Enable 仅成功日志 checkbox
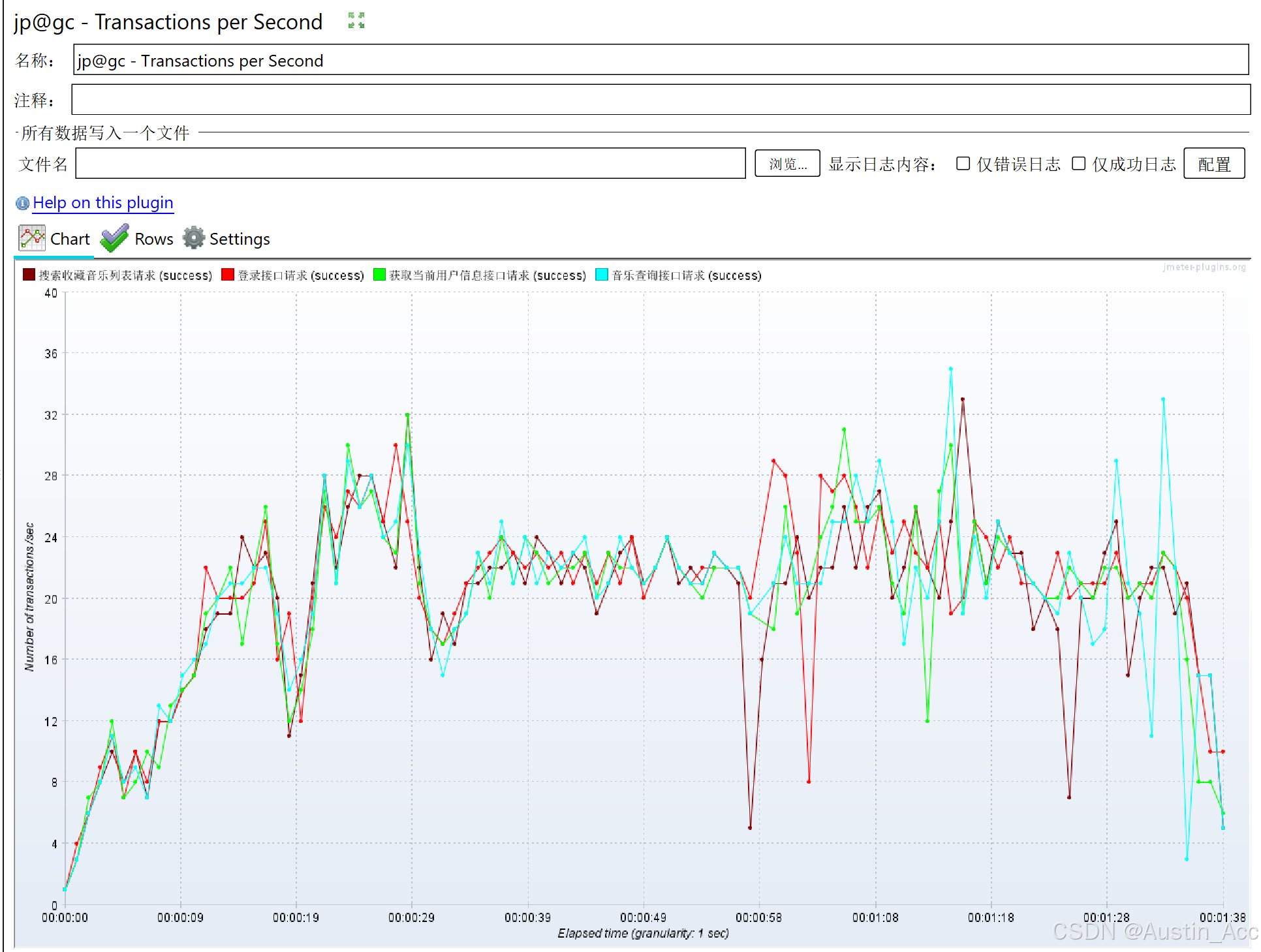Screen dimensions: 1261x952 coord(1079,164)
